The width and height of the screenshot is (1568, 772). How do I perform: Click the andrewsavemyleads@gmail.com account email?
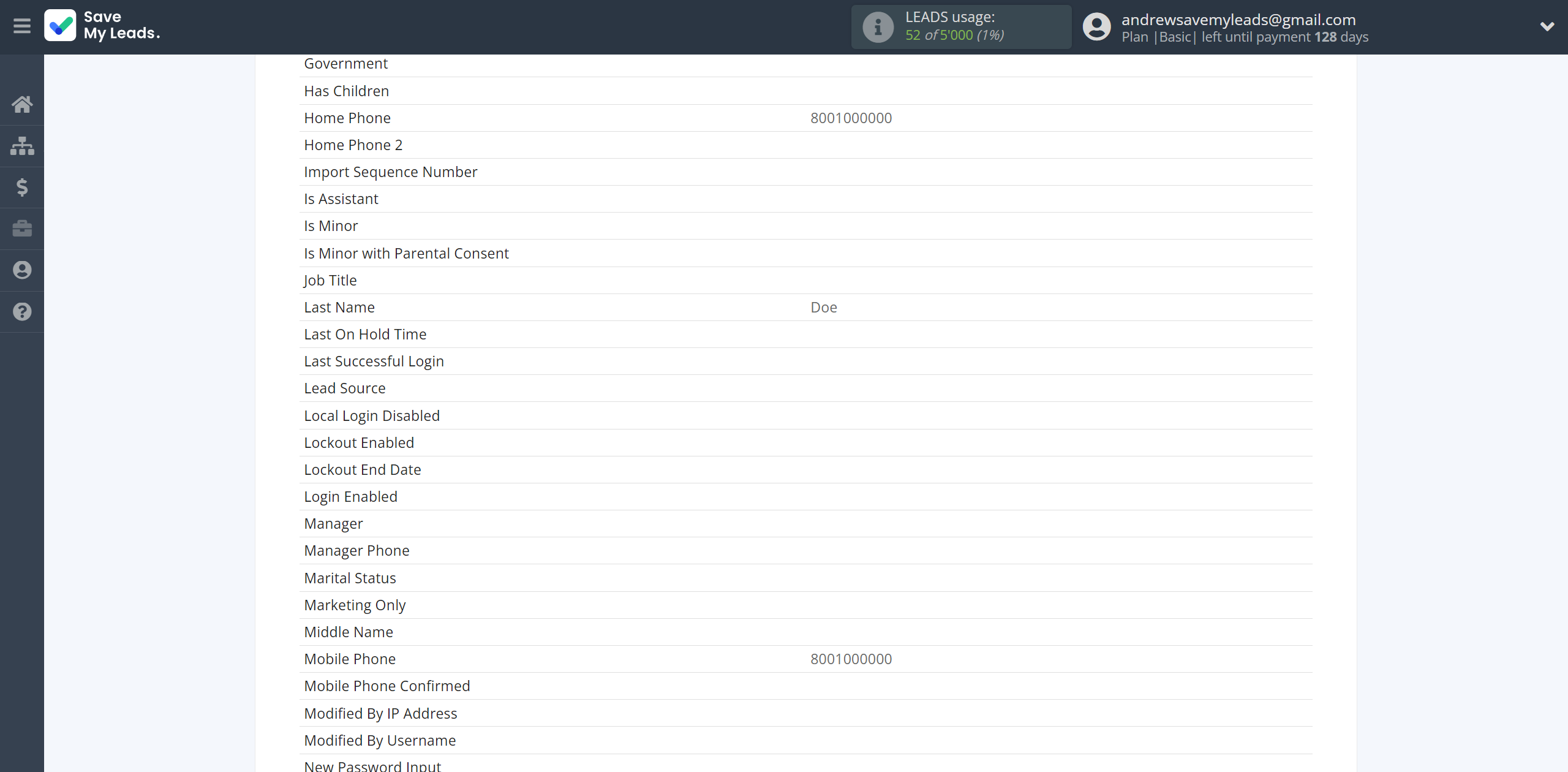coord(1238,20)
